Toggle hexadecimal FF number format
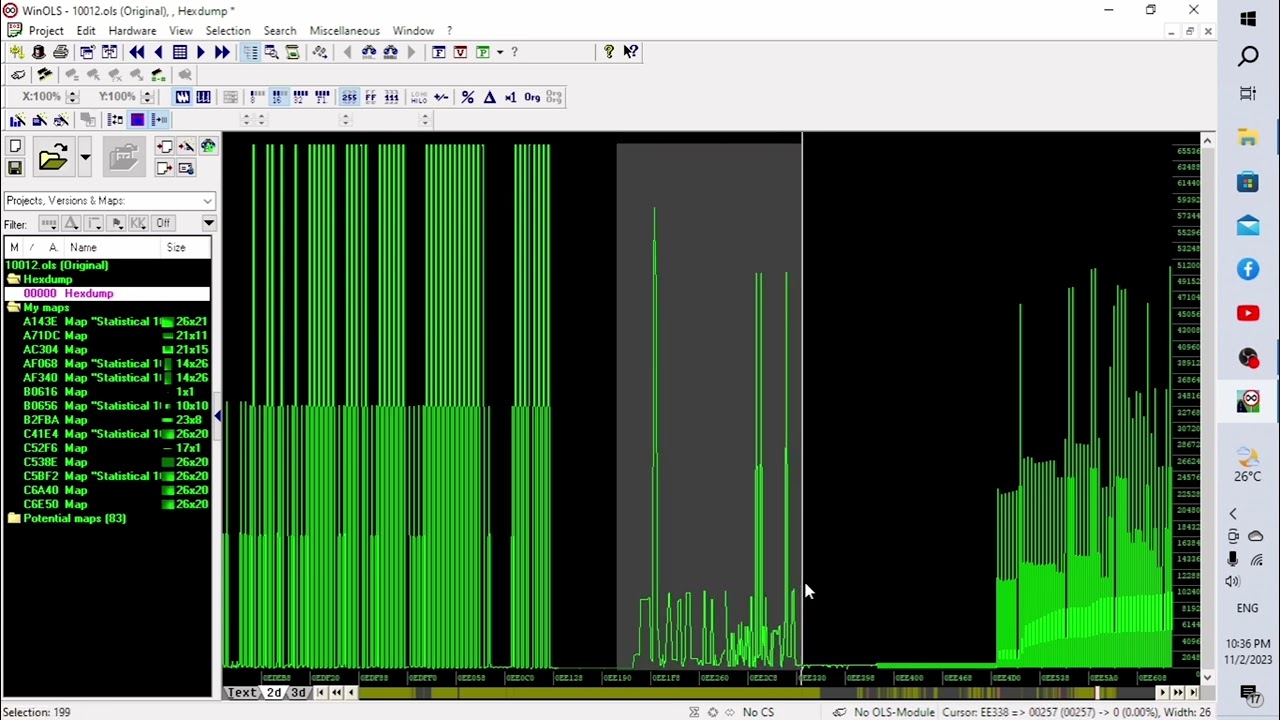 pyautogui.click(x=370, y=97)
